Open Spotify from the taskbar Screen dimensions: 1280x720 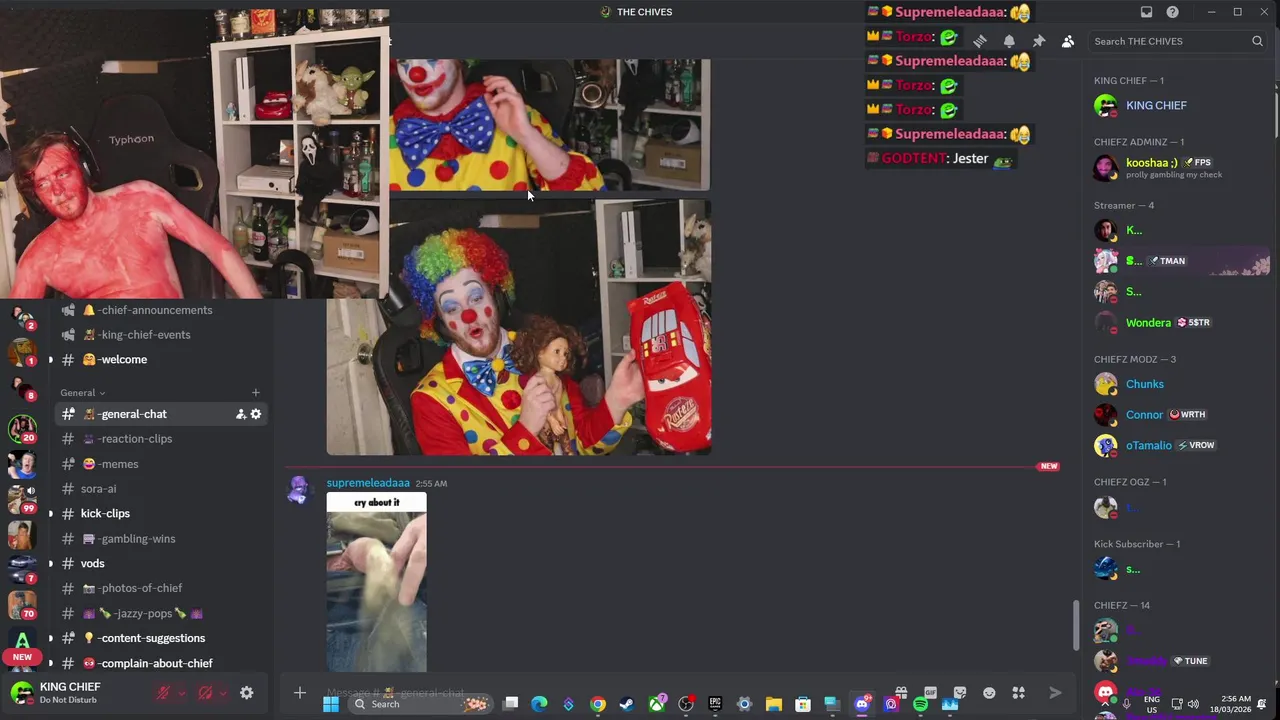point(920,704)
